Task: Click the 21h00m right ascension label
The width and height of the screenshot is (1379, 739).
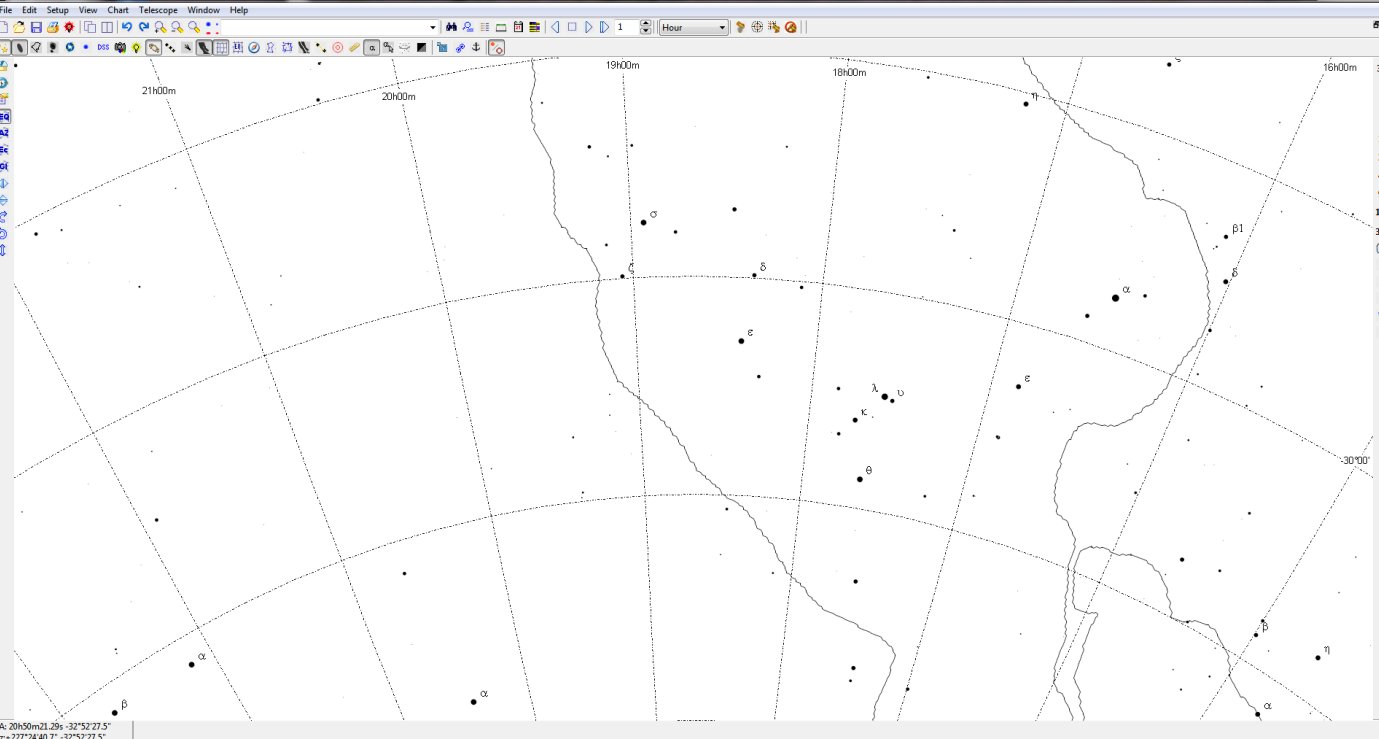Action: click(x=159, y=91)
